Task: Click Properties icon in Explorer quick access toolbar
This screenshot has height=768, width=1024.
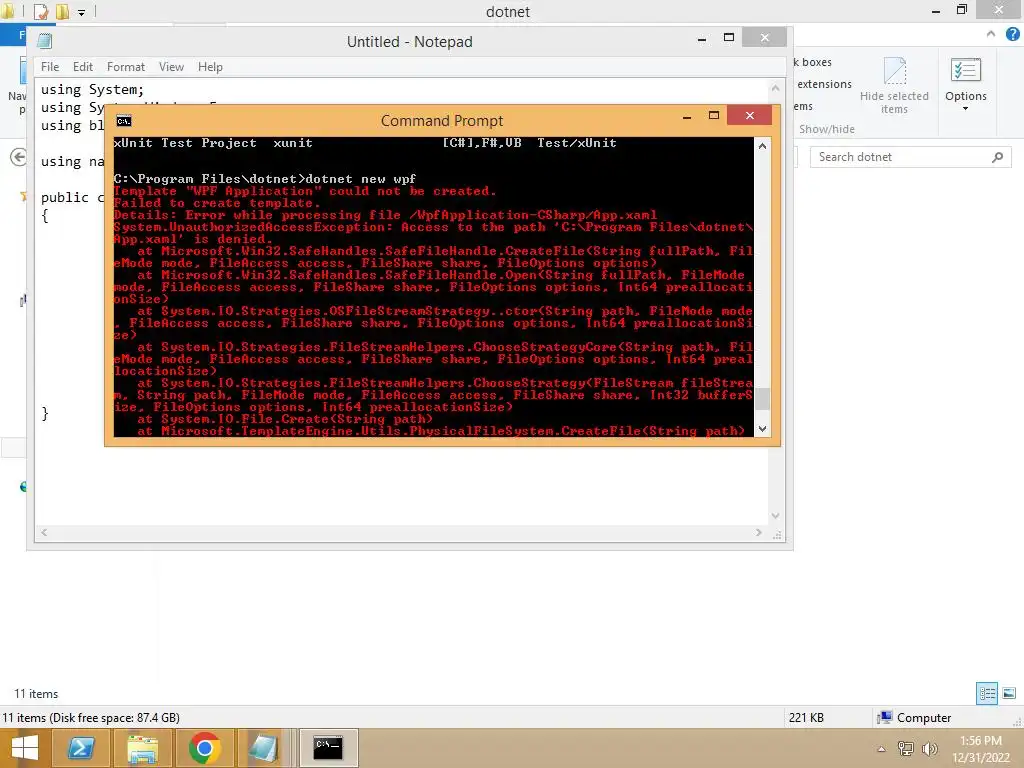Action: [40, 11]
